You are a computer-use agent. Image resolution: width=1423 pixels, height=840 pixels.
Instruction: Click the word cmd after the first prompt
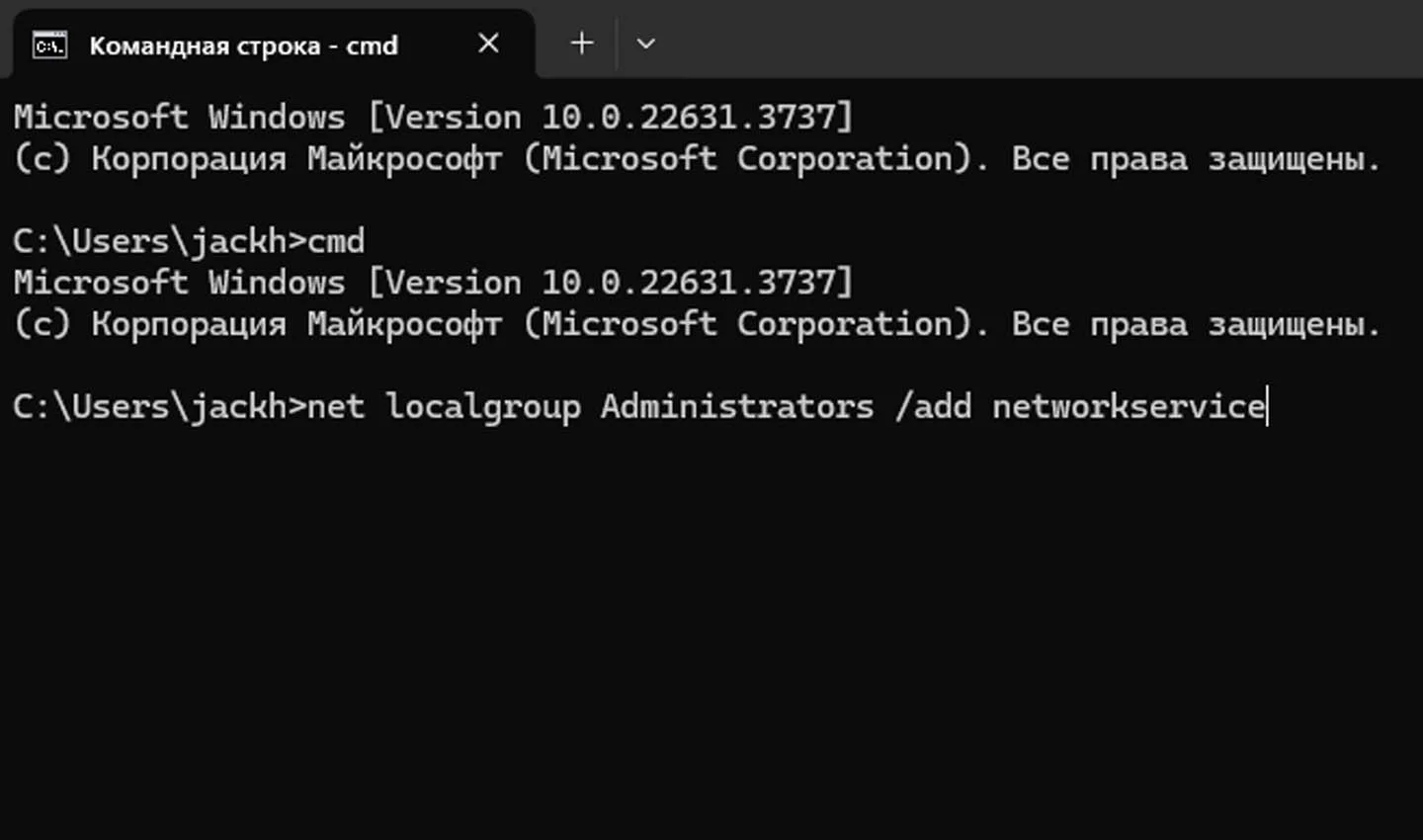pyautogui.click(x=336, y=242)
